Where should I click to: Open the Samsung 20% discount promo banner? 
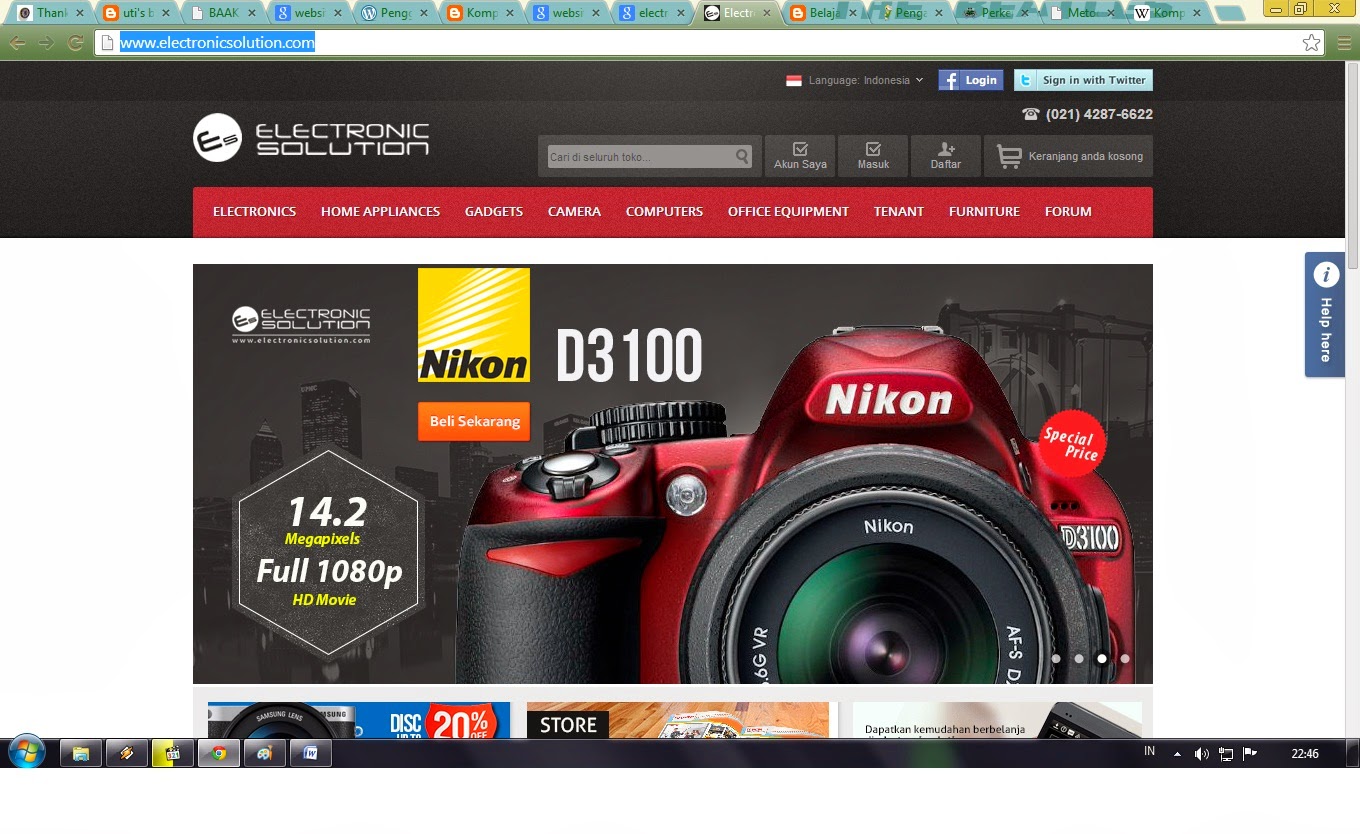click(x=359, y=720)
